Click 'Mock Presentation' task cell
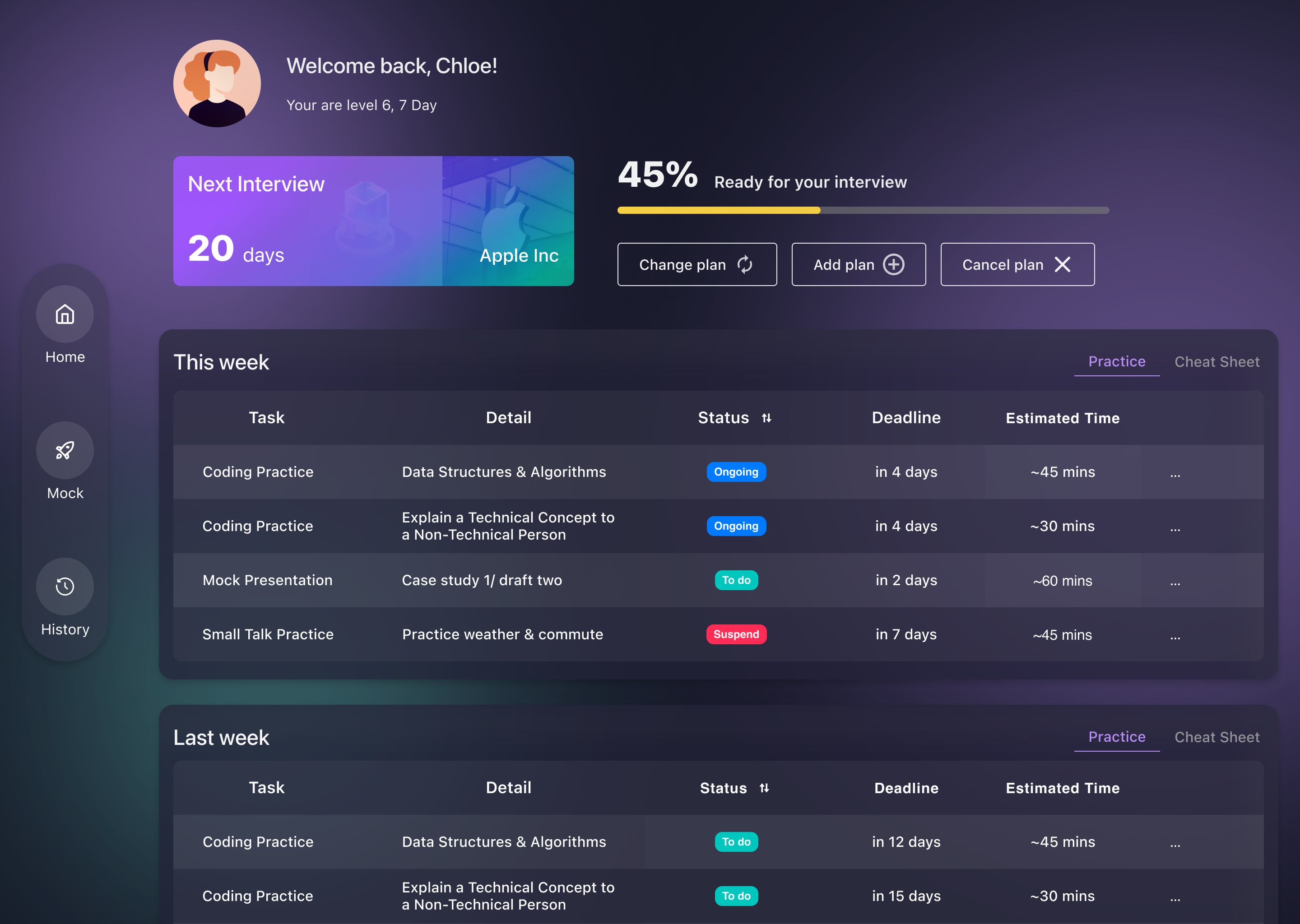This screenshot has width=1300, height=924. pyautogui.click(x=268, y=580)
